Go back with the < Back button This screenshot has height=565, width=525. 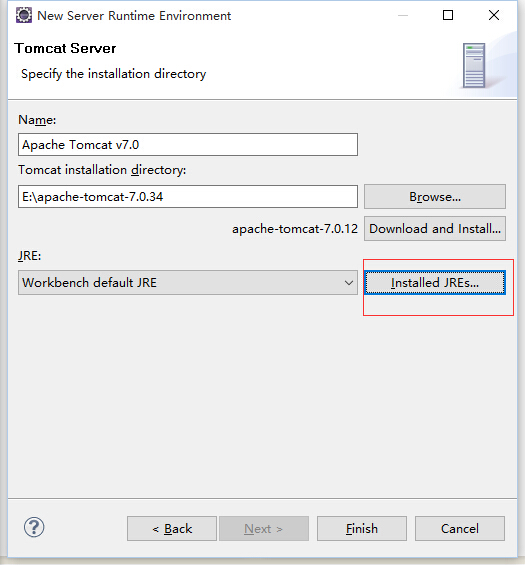(172, 529)
